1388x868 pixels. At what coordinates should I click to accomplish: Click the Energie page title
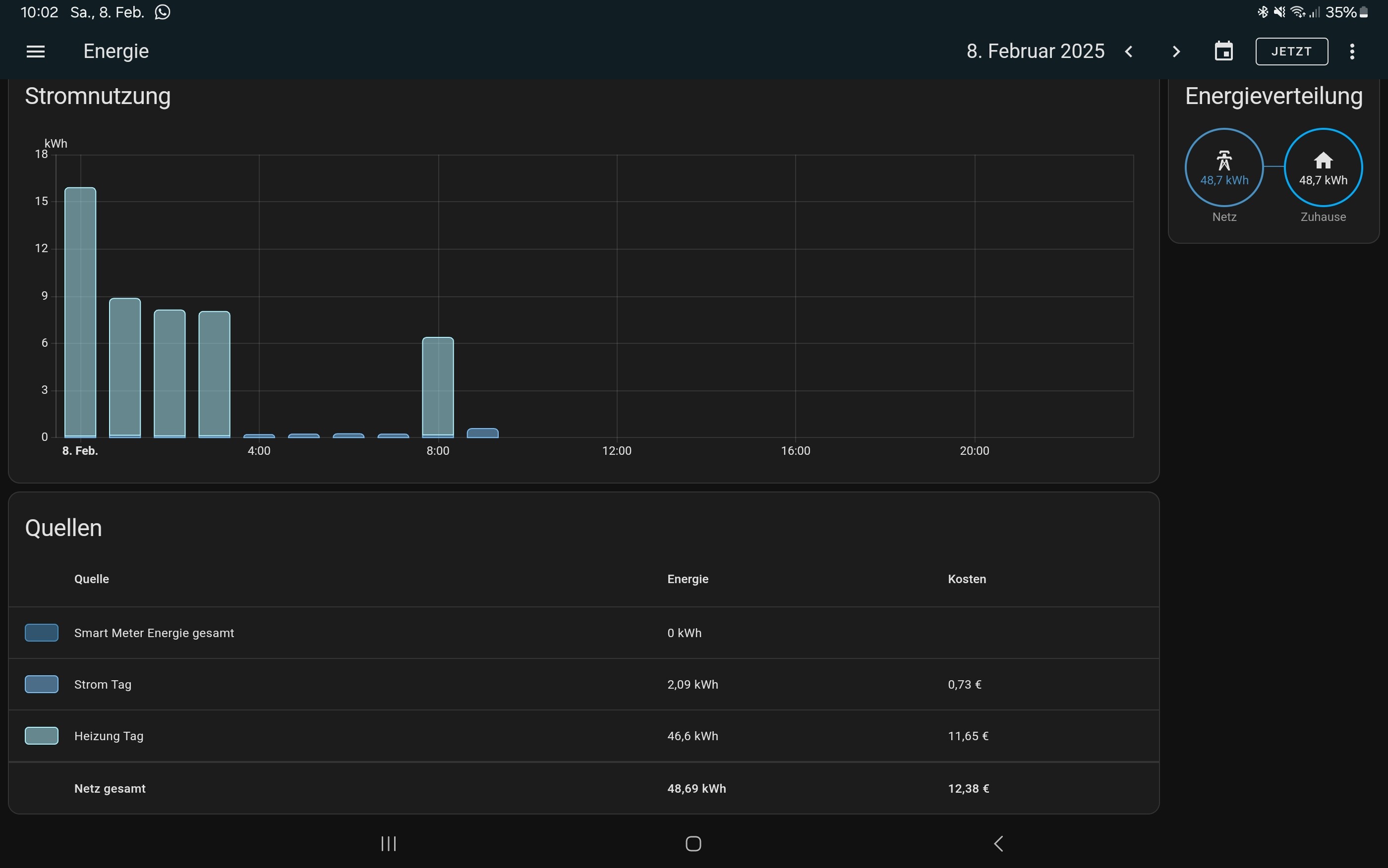[116, 52]
